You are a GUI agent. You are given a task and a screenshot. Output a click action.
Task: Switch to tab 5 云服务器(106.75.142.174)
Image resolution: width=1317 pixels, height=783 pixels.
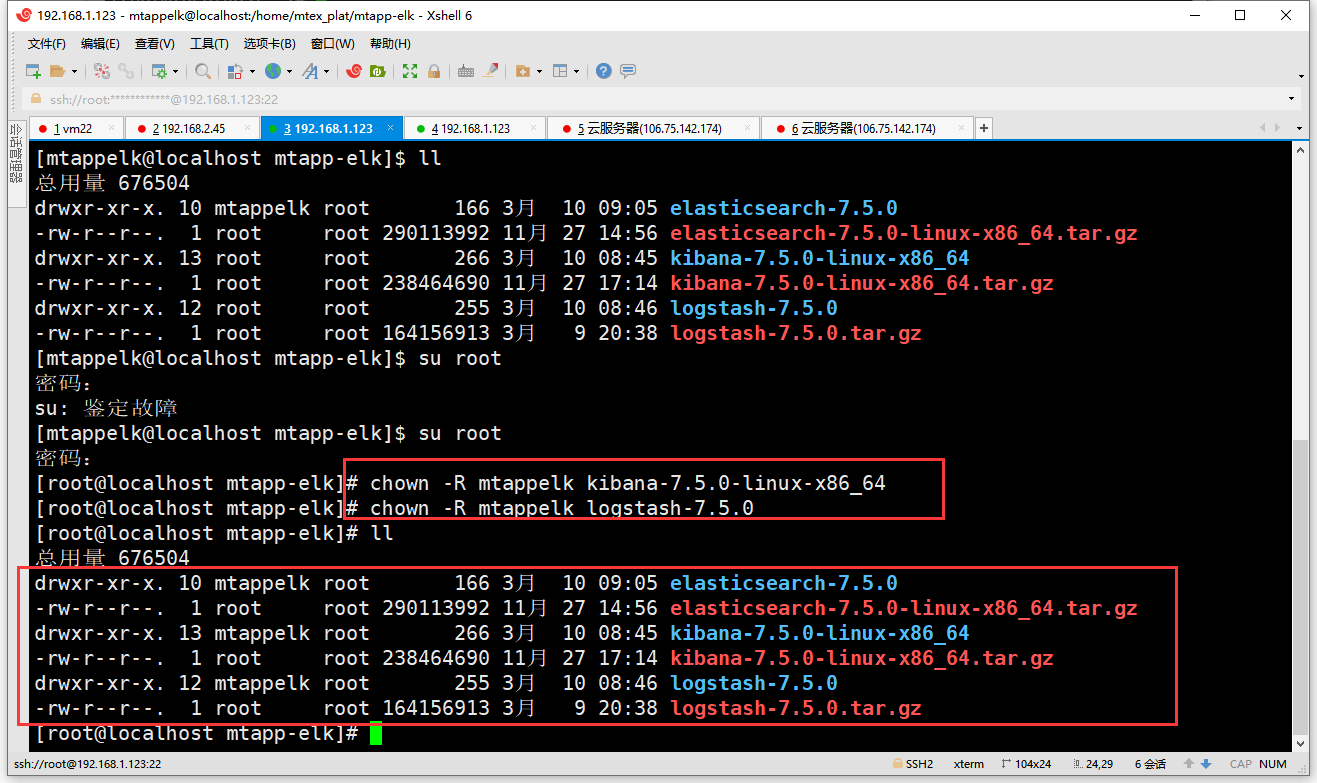(654, 128)
